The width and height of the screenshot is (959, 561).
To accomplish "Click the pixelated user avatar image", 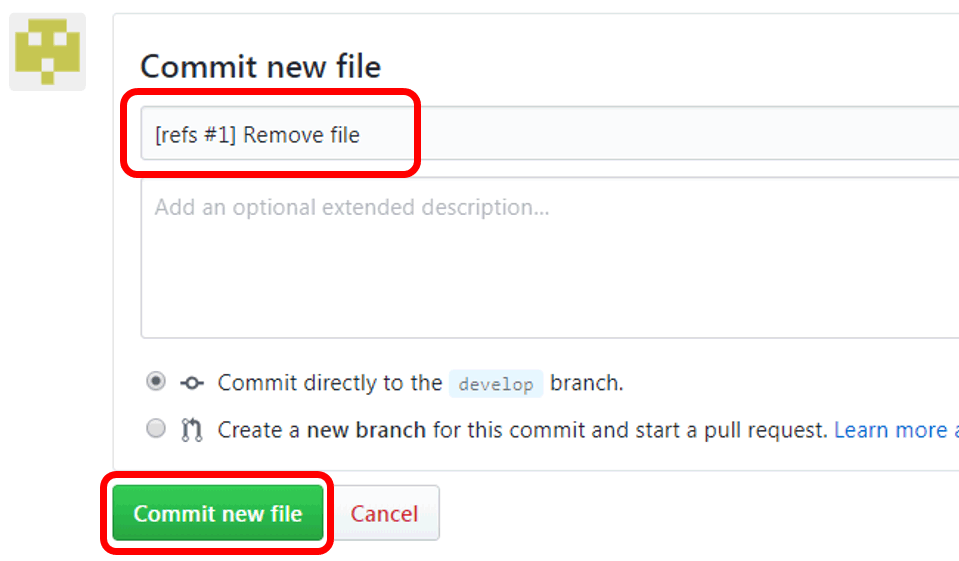I will [x=47, y=52].
